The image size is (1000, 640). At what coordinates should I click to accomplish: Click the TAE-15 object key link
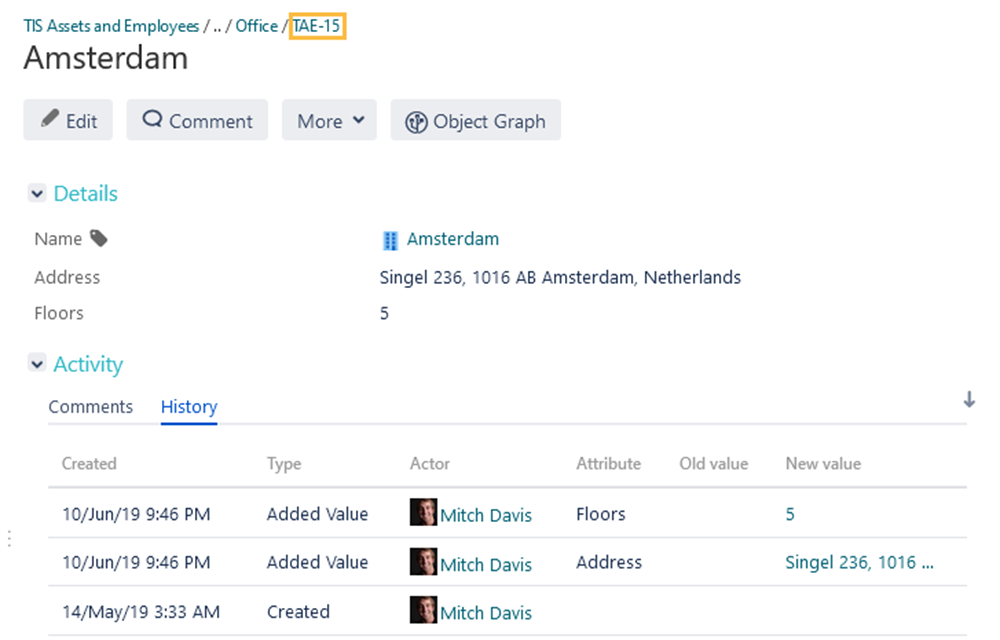(x=317, y=26)
